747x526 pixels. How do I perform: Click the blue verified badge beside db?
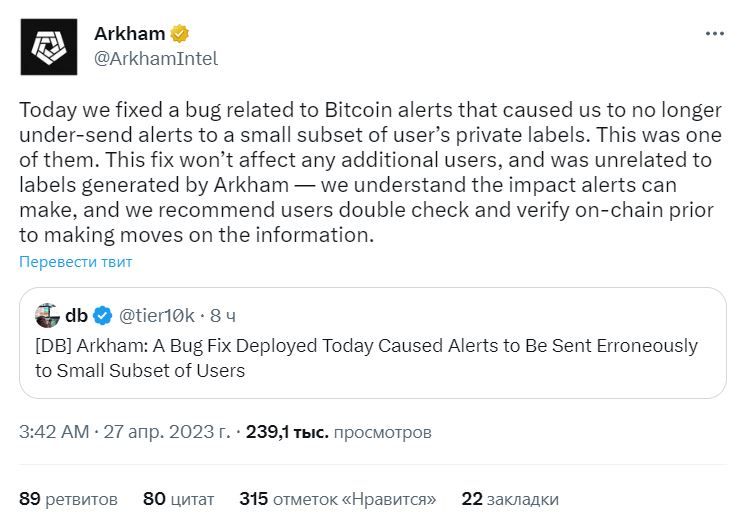pos(102,315)
